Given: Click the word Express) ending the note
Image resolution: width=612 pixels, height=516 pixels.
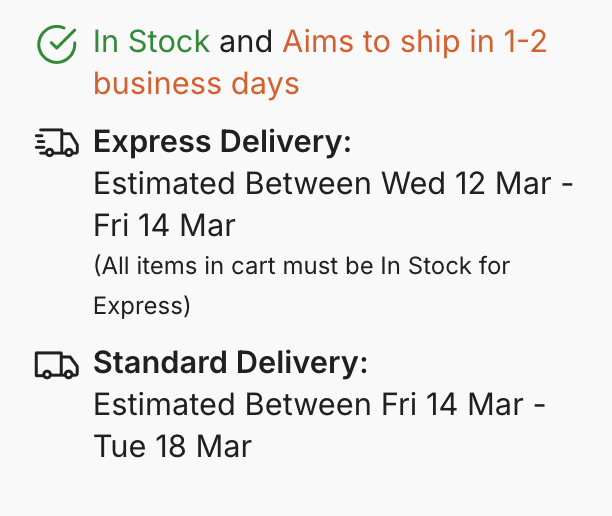Looking at the screenshot, I should pos(142,306).
